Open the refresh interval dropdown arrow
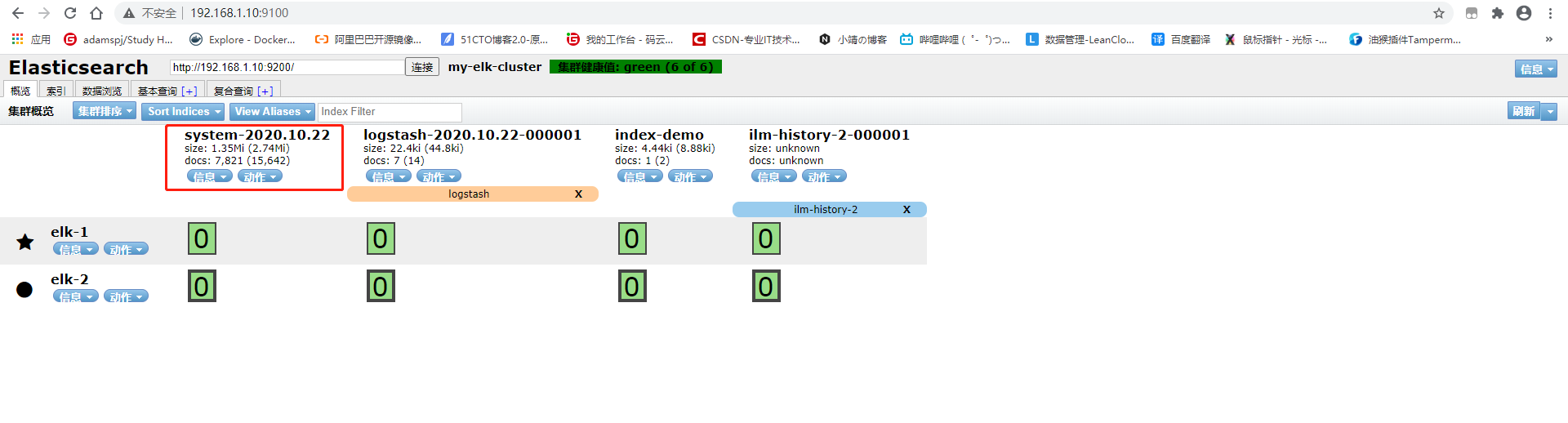 [1549, 111]
